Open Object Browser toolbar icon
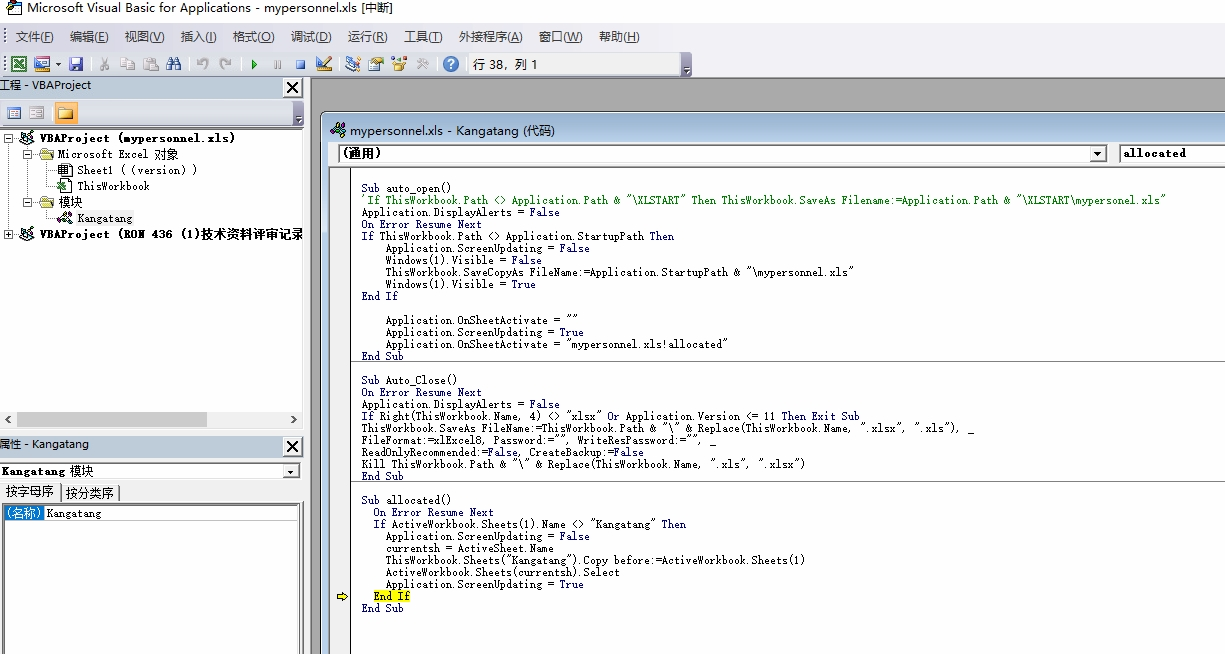Image resolution: width=1225 pixels, height=654 pixels. pyautogui.click(x=399, y=64)
